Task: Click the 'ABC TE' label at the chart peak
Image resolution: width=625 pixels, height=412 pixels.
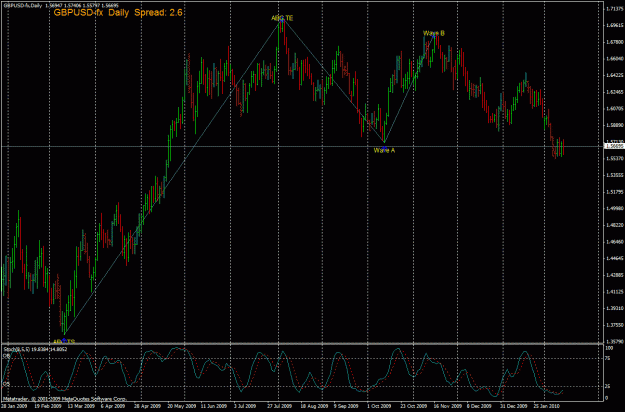Action: [282, 18]
